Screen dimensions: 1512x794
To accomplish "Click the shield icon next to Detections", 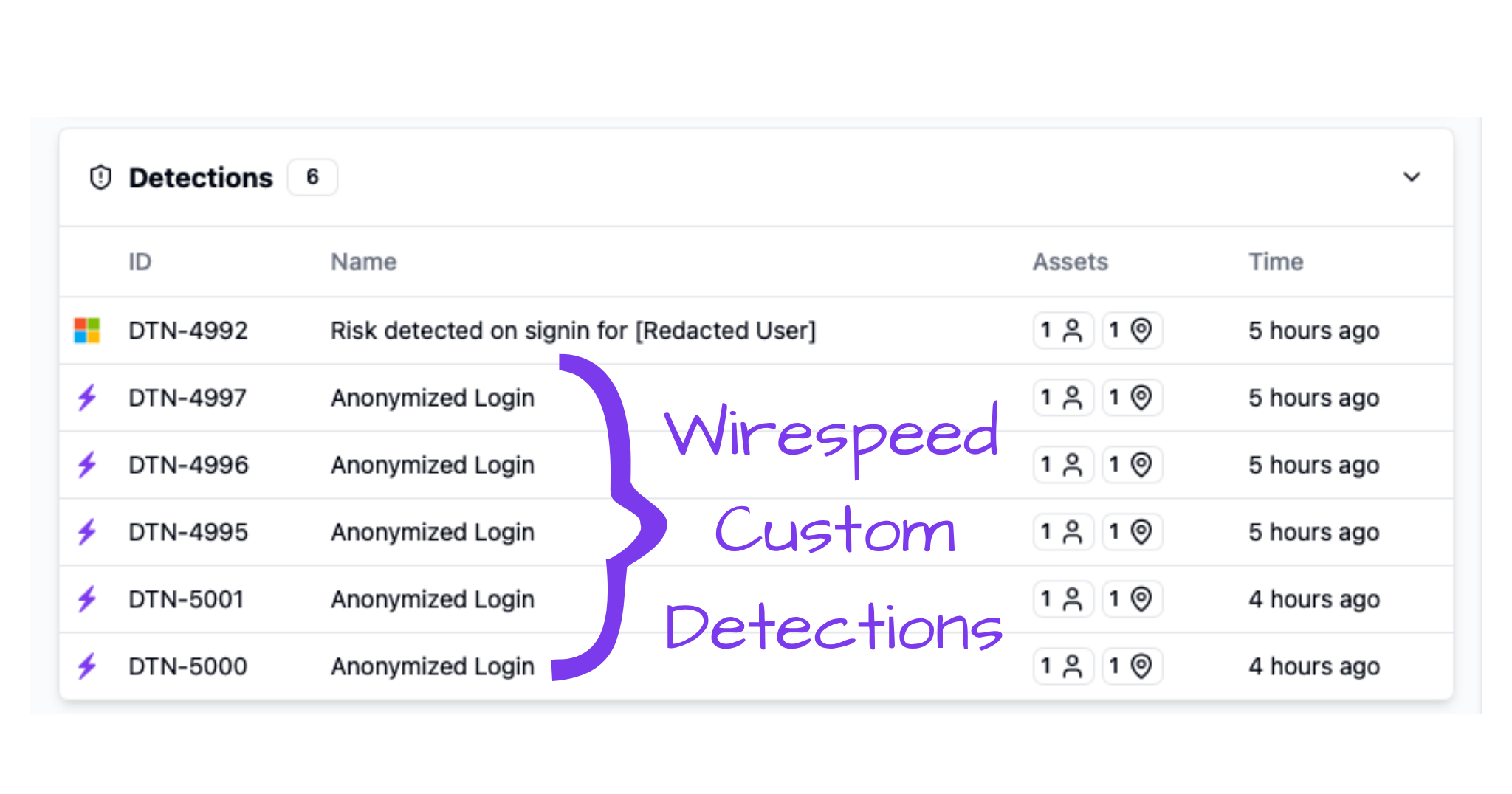I will pyautogui.click(x=100, y=177).
